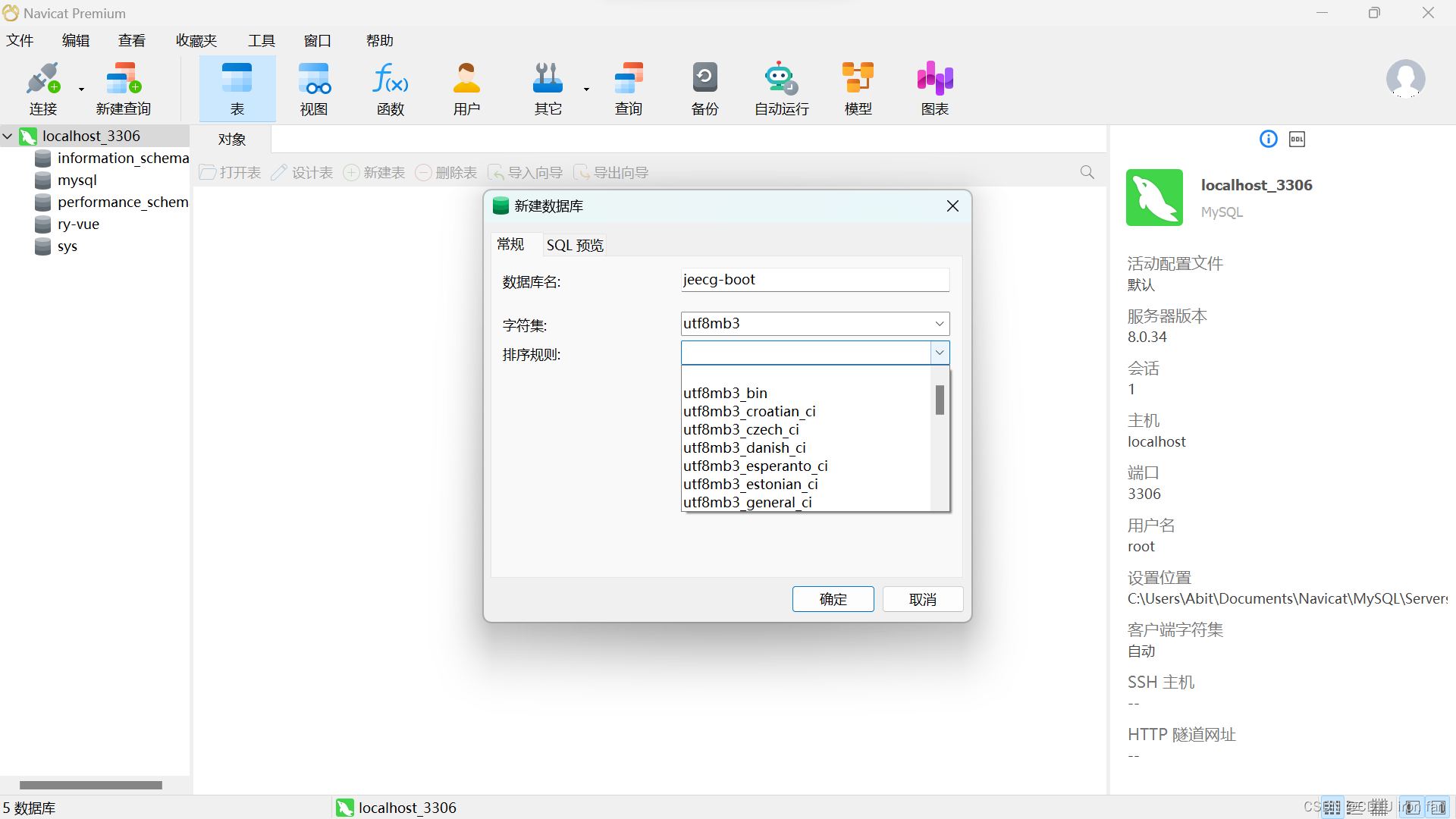The image size is (1456, 819).
Task: Open the User (用户) toolbar icon
Action: (x=466, y=89)
